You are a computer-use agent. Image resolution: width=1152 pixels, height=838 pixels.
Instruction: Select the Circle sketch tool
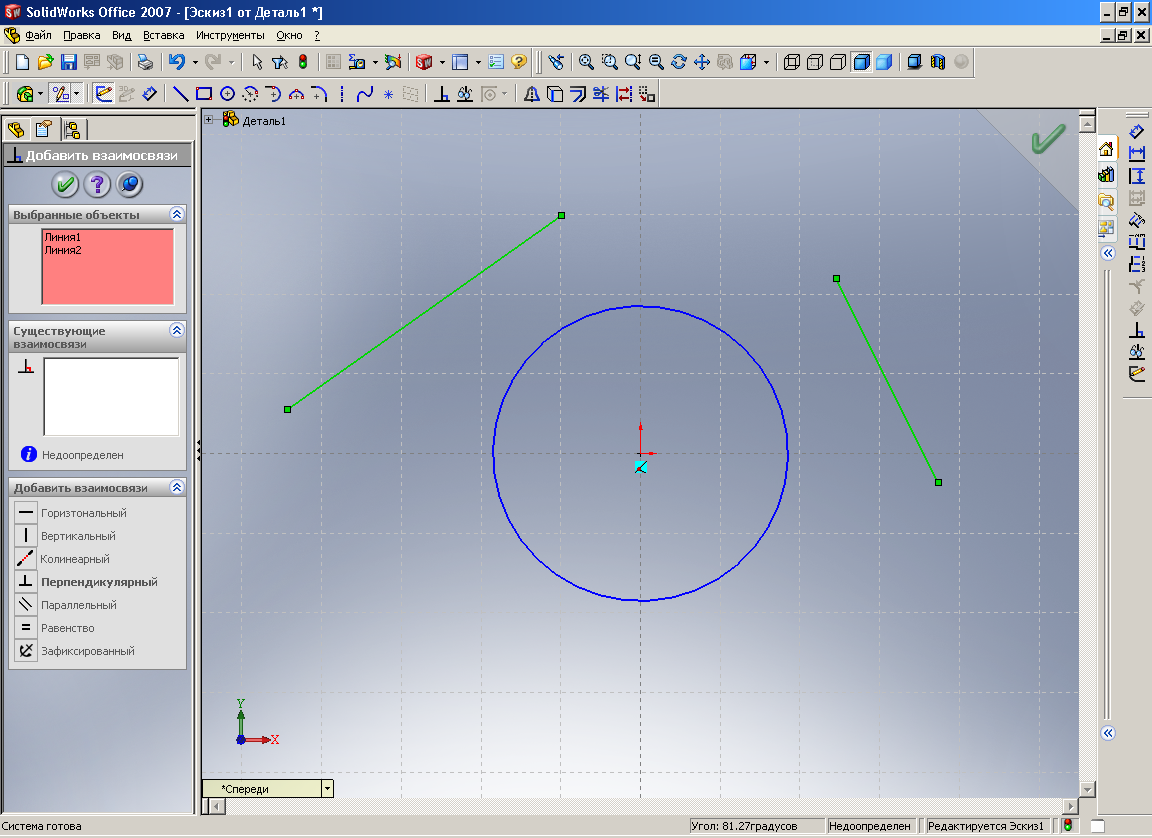coord(227,94)
